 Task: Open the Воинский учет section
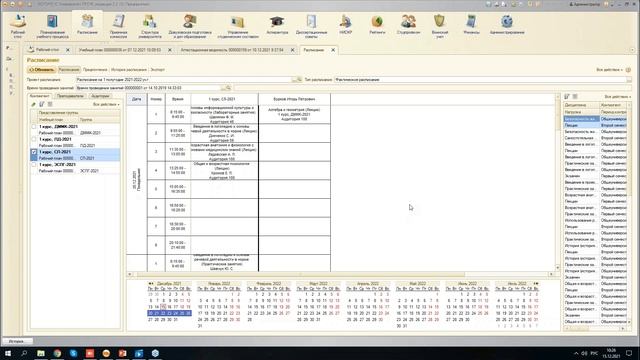tap(440, 26)
